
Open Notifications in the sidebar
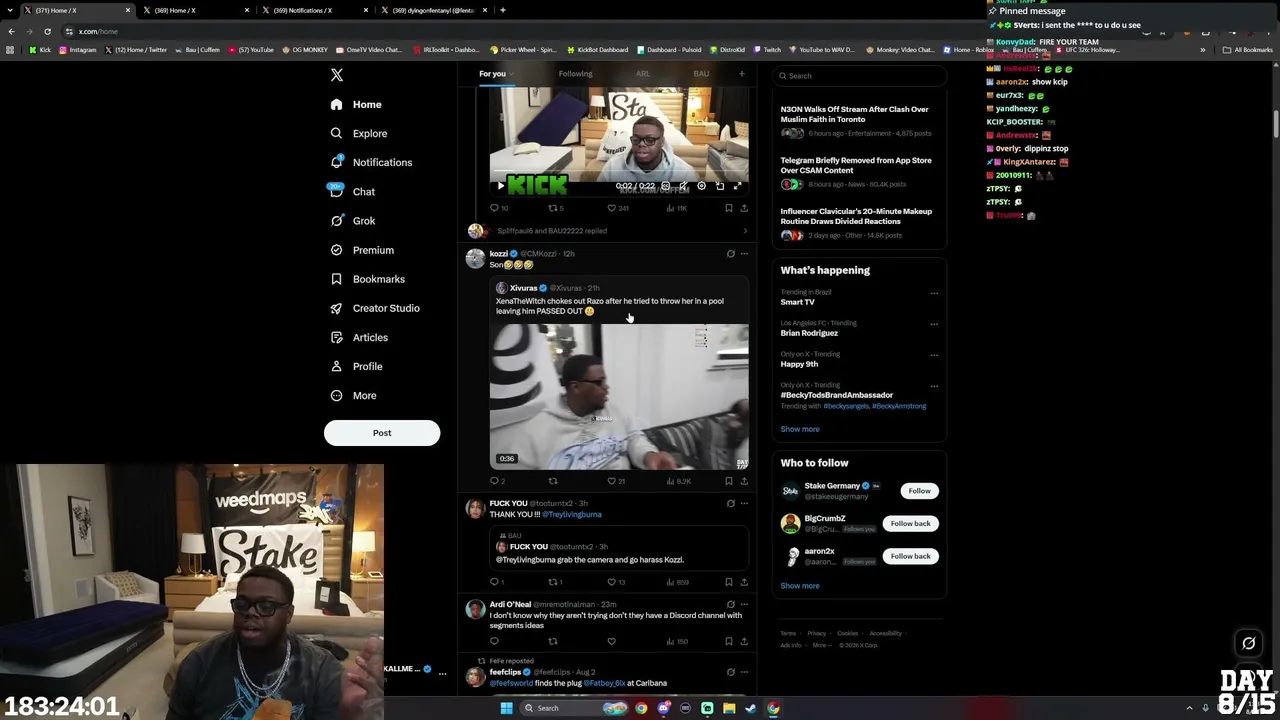click(x=371, y=162)
